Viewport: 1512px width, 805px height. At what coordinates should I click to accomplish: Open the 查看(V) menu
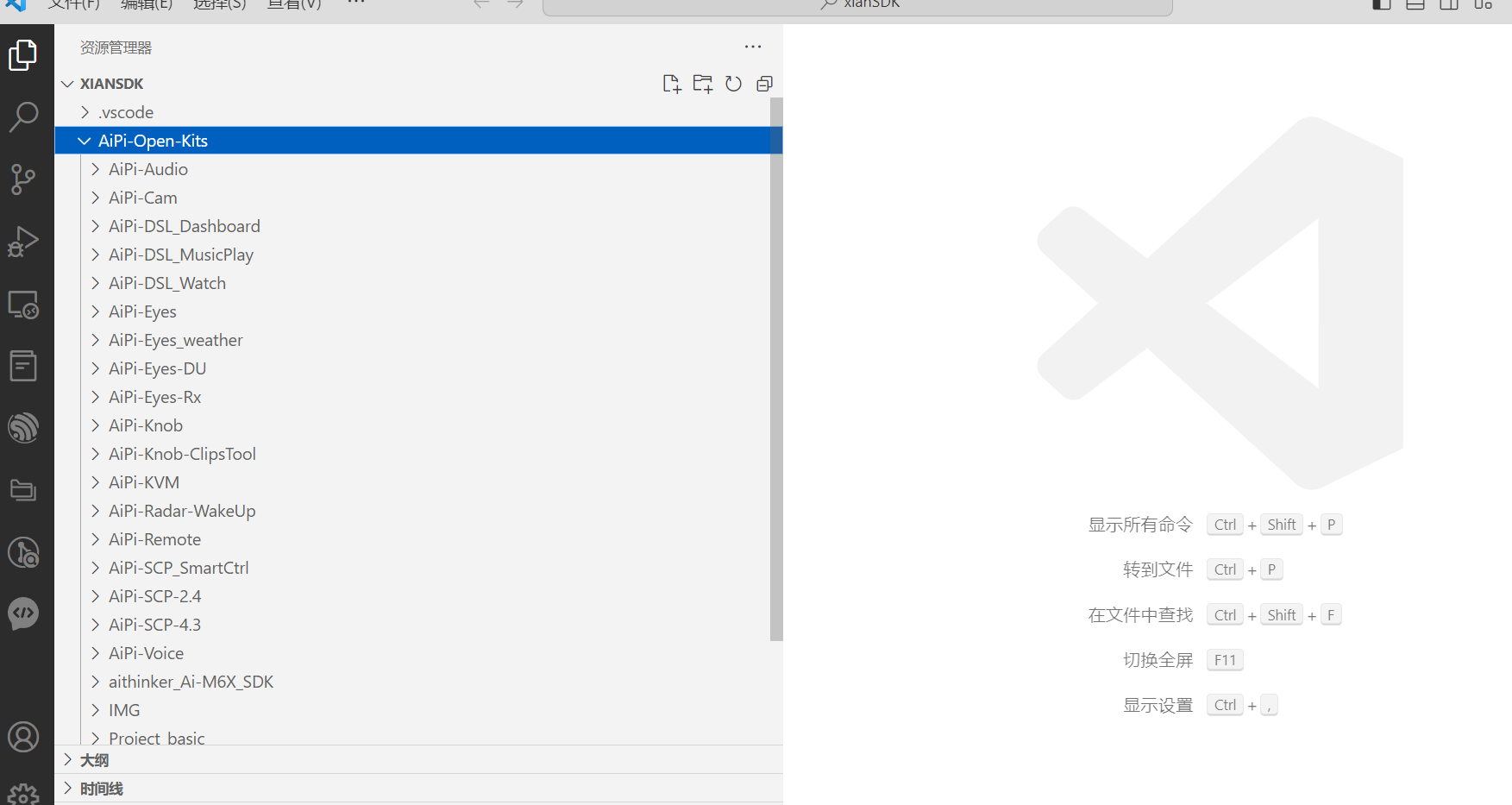[294, 4]
